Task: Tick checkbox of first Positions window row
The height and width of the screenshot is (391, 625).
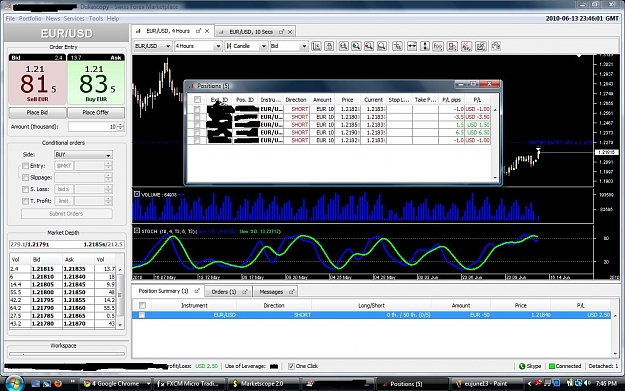Action: [x=197, y=109]
